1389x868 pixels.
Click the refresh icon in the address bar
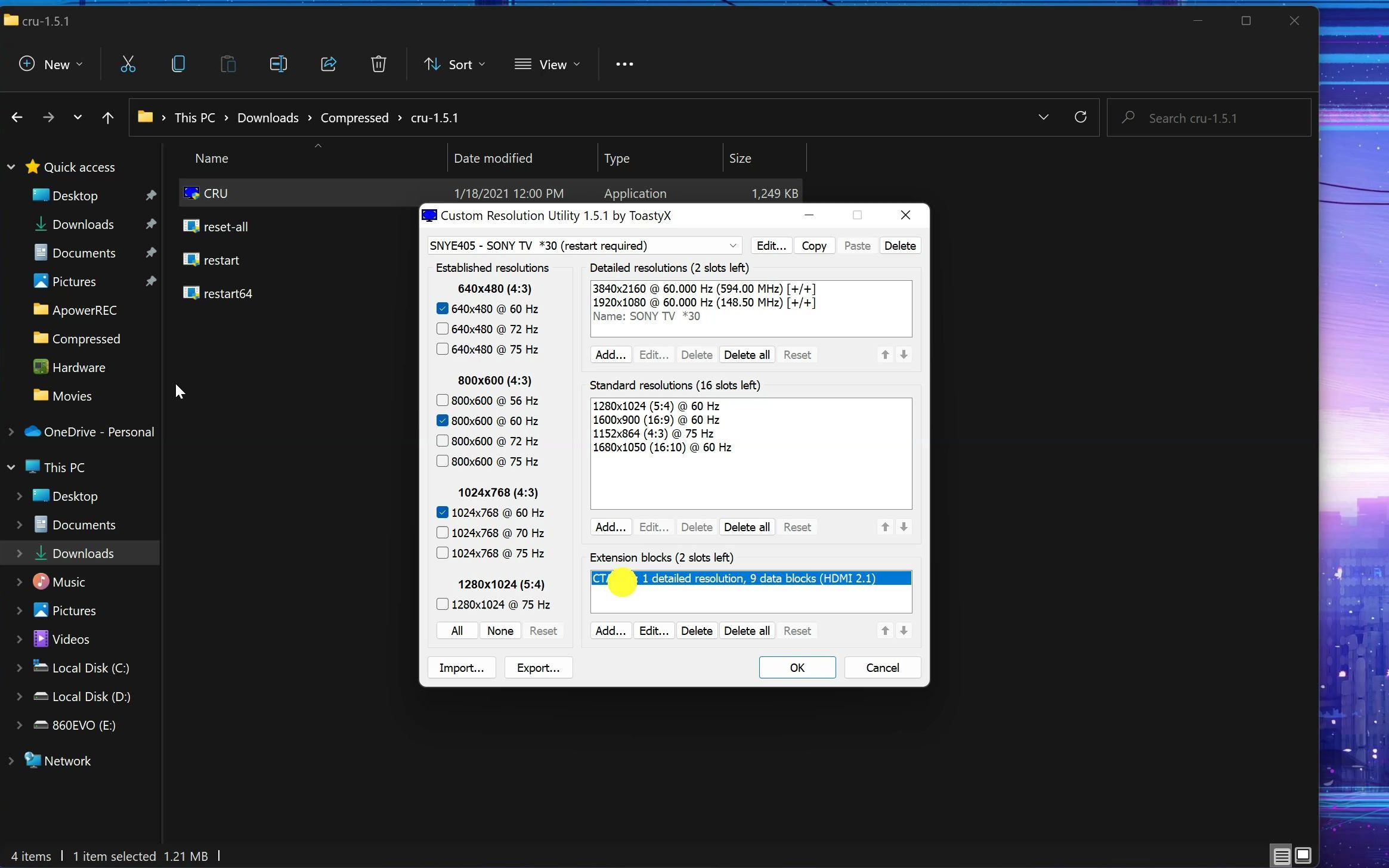tap(1081, 117)
